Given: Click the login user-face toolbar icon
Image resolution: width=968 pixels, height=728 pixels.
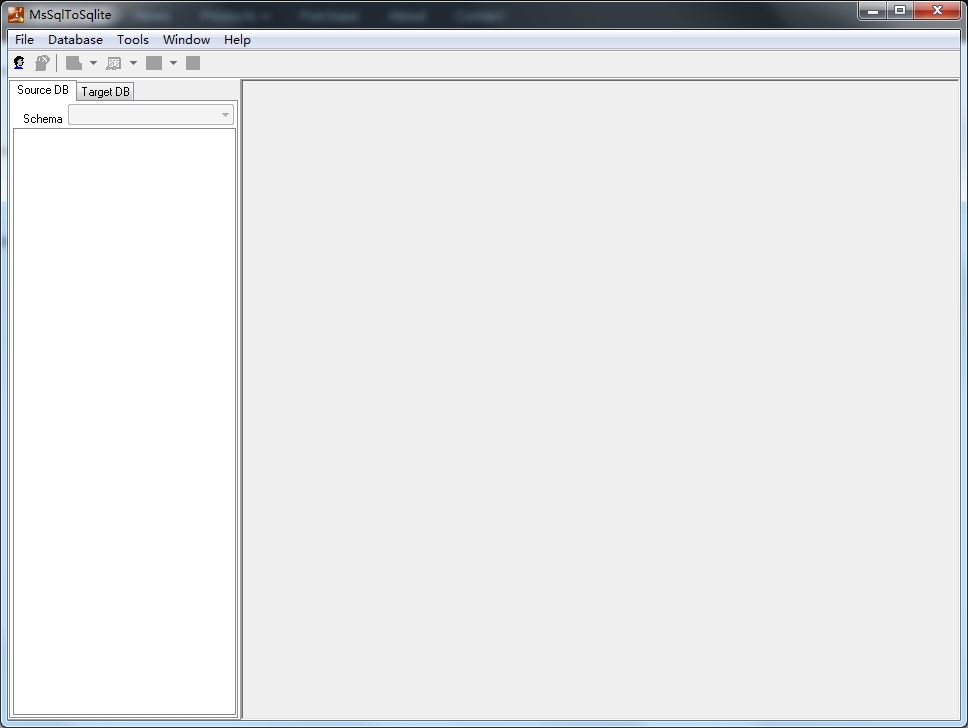Looking at the screenshot, I should [x=19, y=62].
